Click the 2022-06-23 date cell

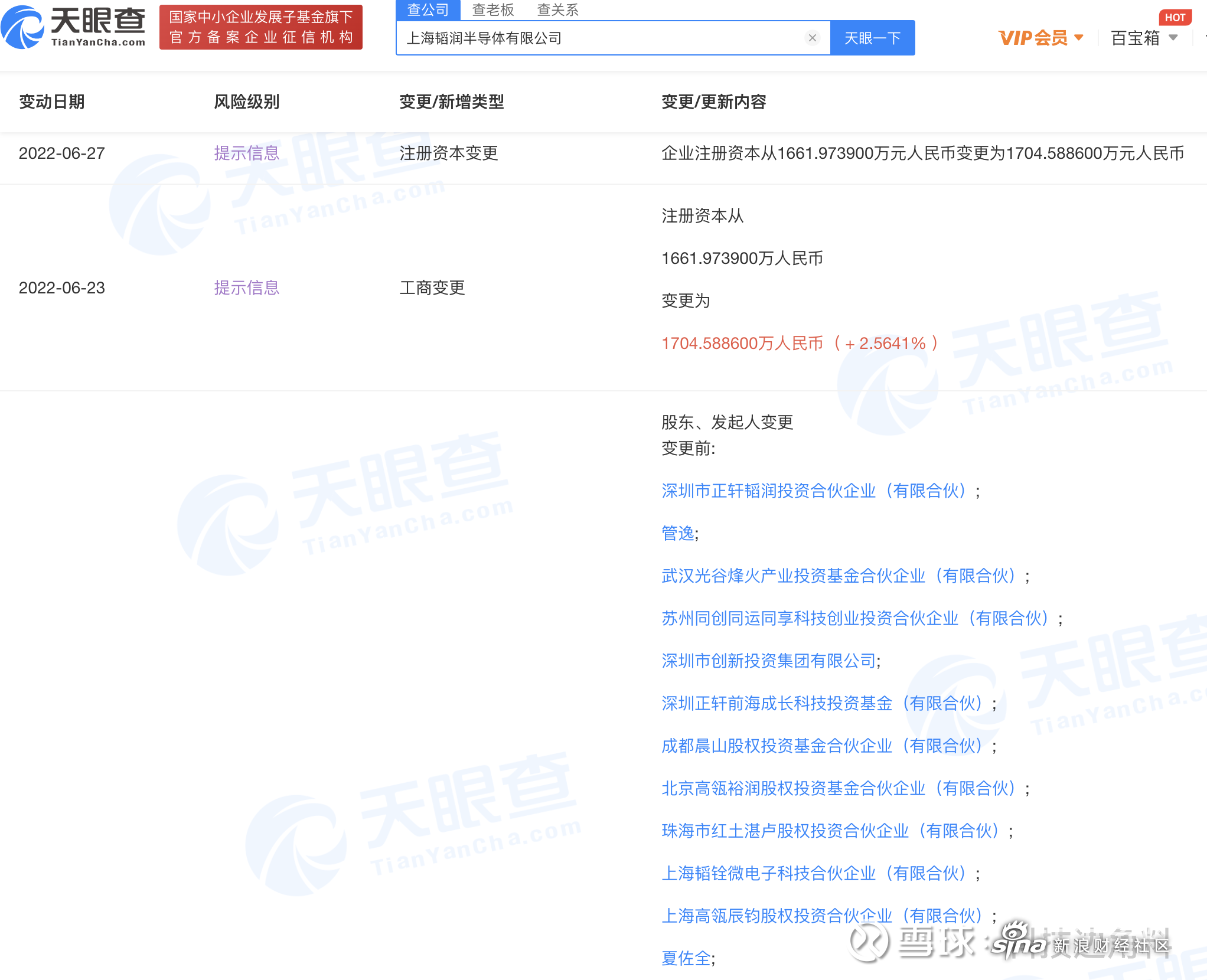click(62, 288)
